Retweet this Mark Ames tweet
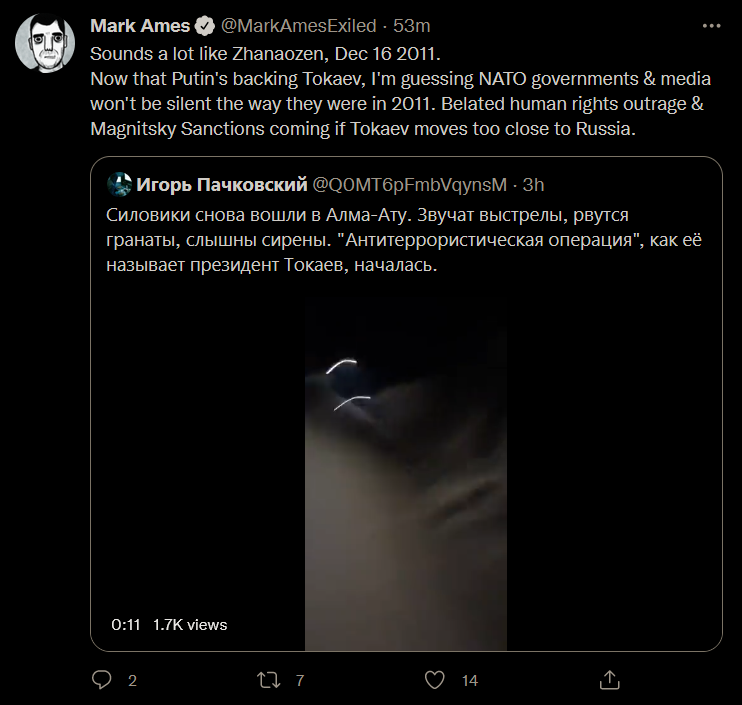 (x=268, y=680)
